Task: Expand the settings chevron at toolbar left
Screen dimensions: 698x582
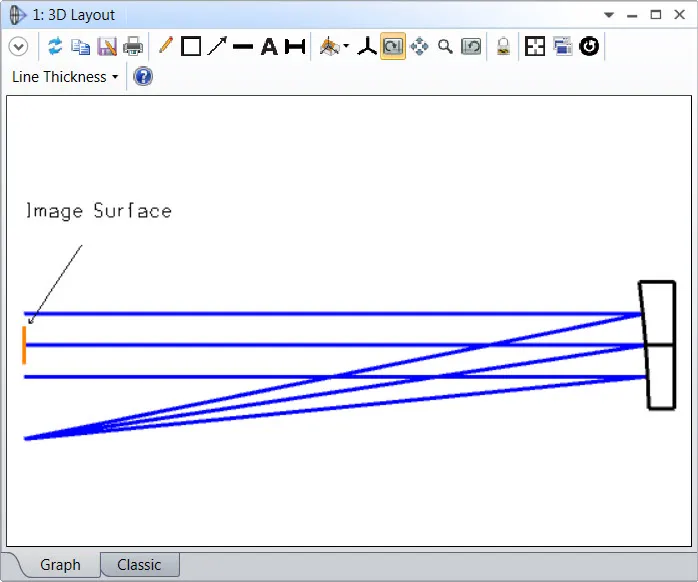Action: click(x=18, y=46)
